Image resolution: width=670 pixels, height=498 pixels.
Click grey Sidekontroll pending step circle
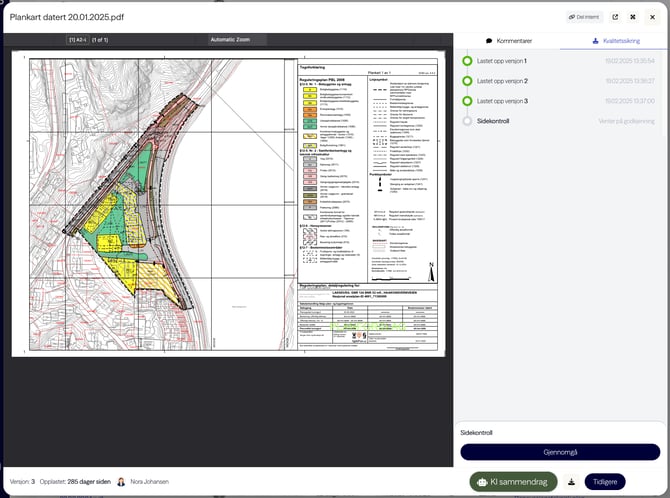[x=467, y=121]
